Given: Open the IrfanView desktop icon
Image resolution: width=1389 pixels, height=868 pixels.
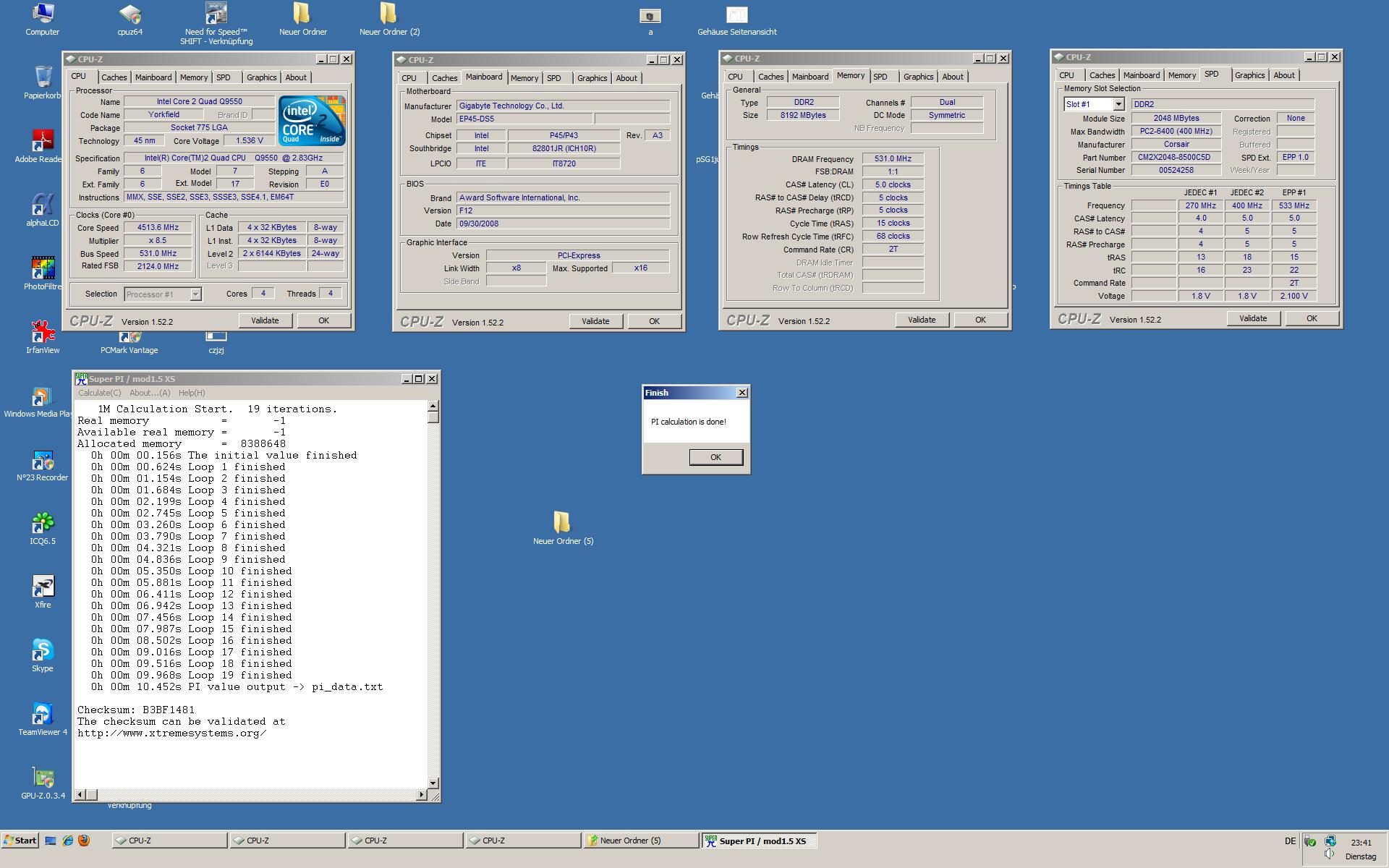Looking at the screenshot, I should 43,337.
